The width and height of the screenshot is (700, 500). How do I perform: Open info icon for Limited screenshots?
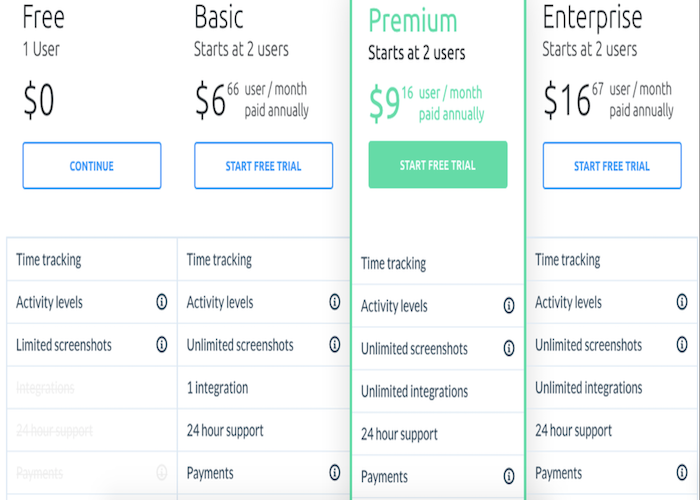click(x=162, y=344)
